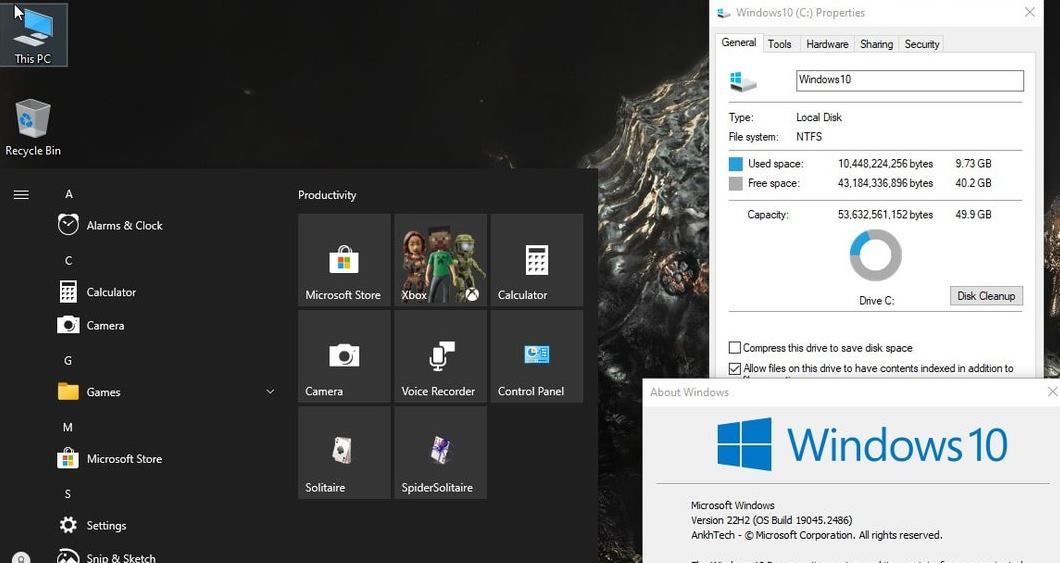Toggle Compress this drive checkbox
This screenshot has width=1060, height=563.
pos(735,347)
